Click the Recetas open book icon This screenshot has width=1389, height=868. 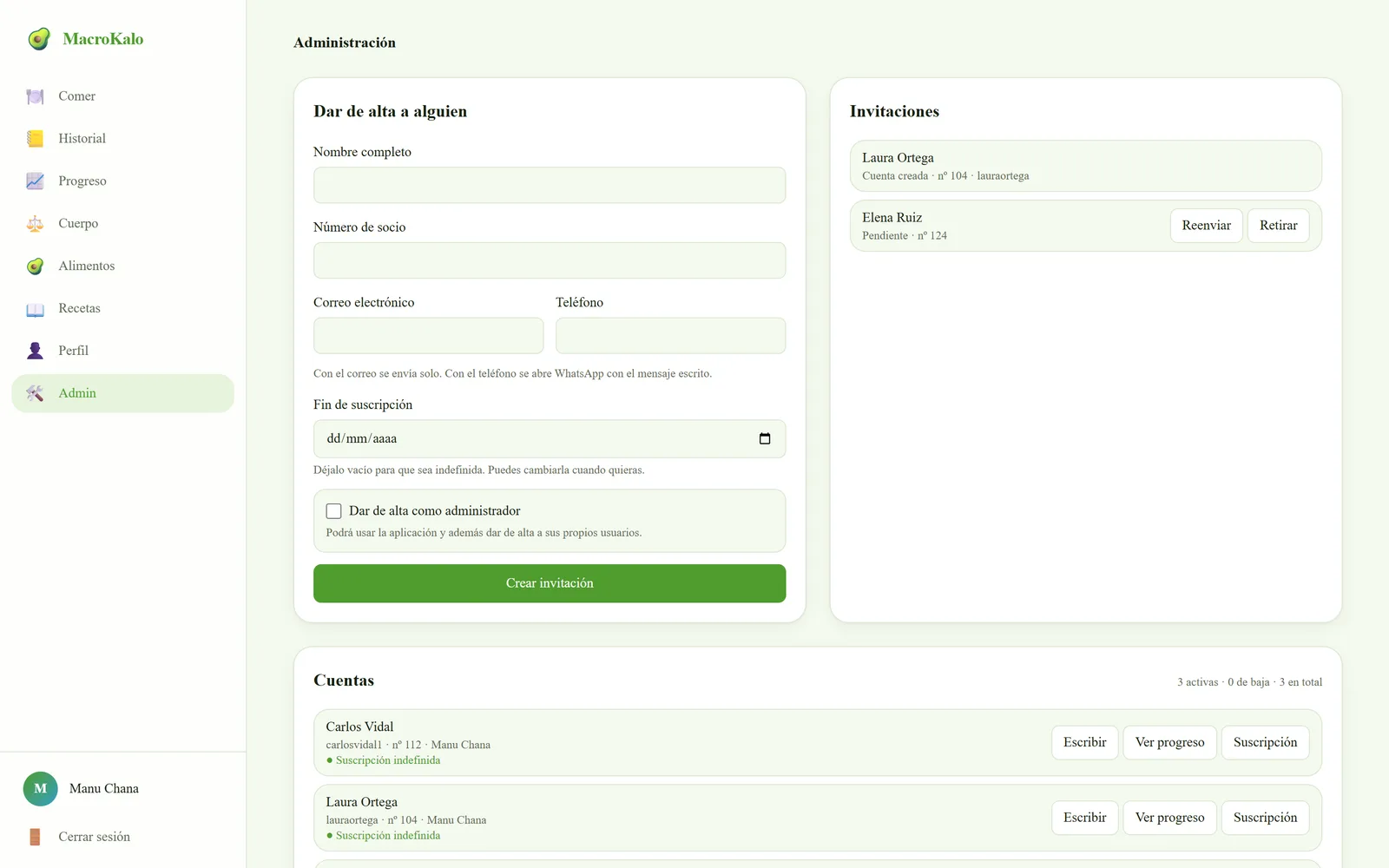pyautogui.click(x=35, y=309)
